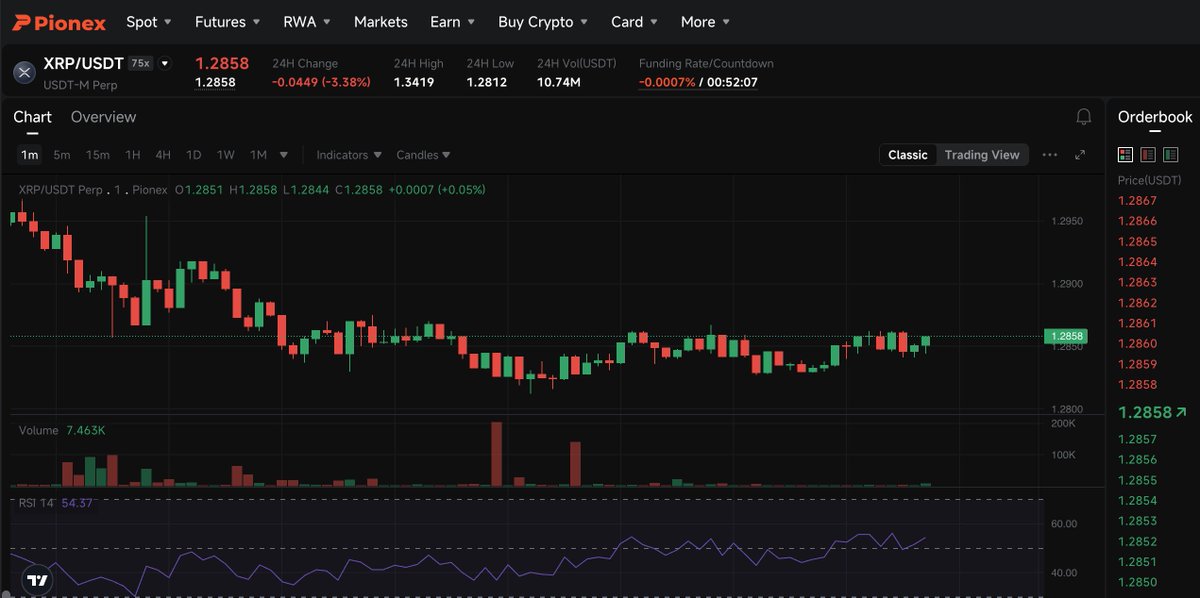Open the Indicators dropdown
The image size is (1200, 598).
[x=349, y=155]
